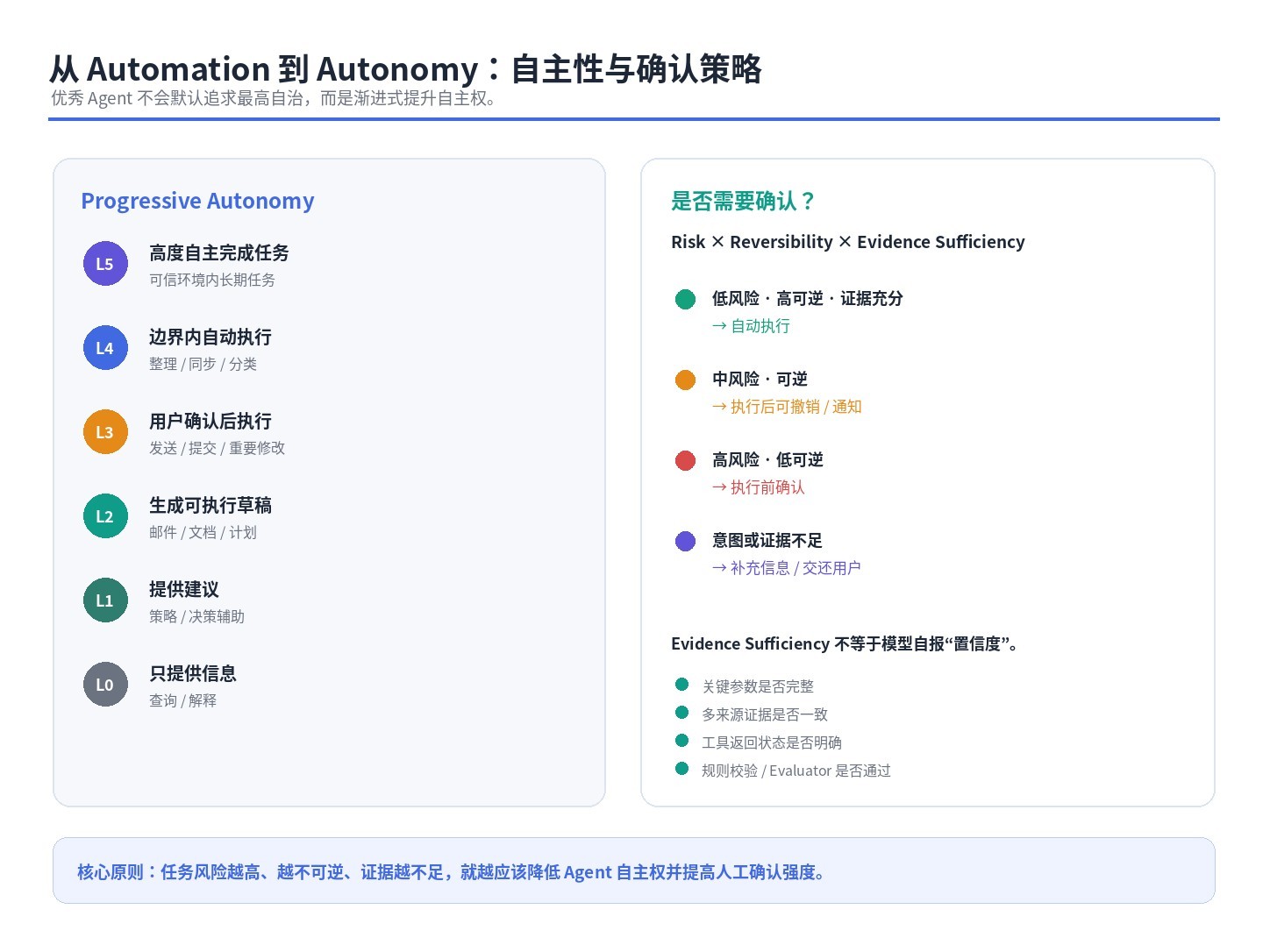This screenshot has height=952, width=1270.
Task: Select 可信环境内长期任务 description
Action: (x=211, y=280)
